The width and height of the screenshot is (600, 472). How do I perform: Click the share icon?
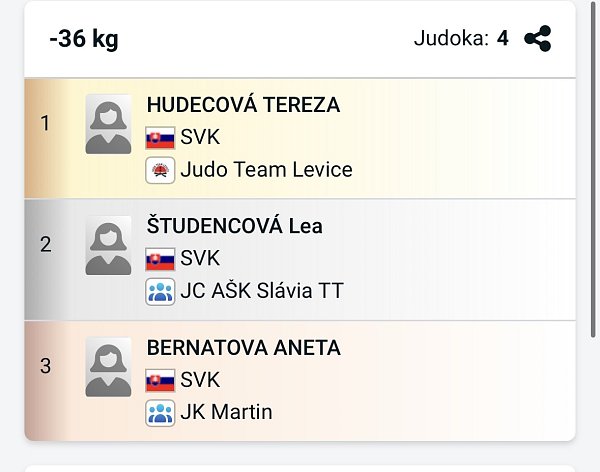click(538, 39)
